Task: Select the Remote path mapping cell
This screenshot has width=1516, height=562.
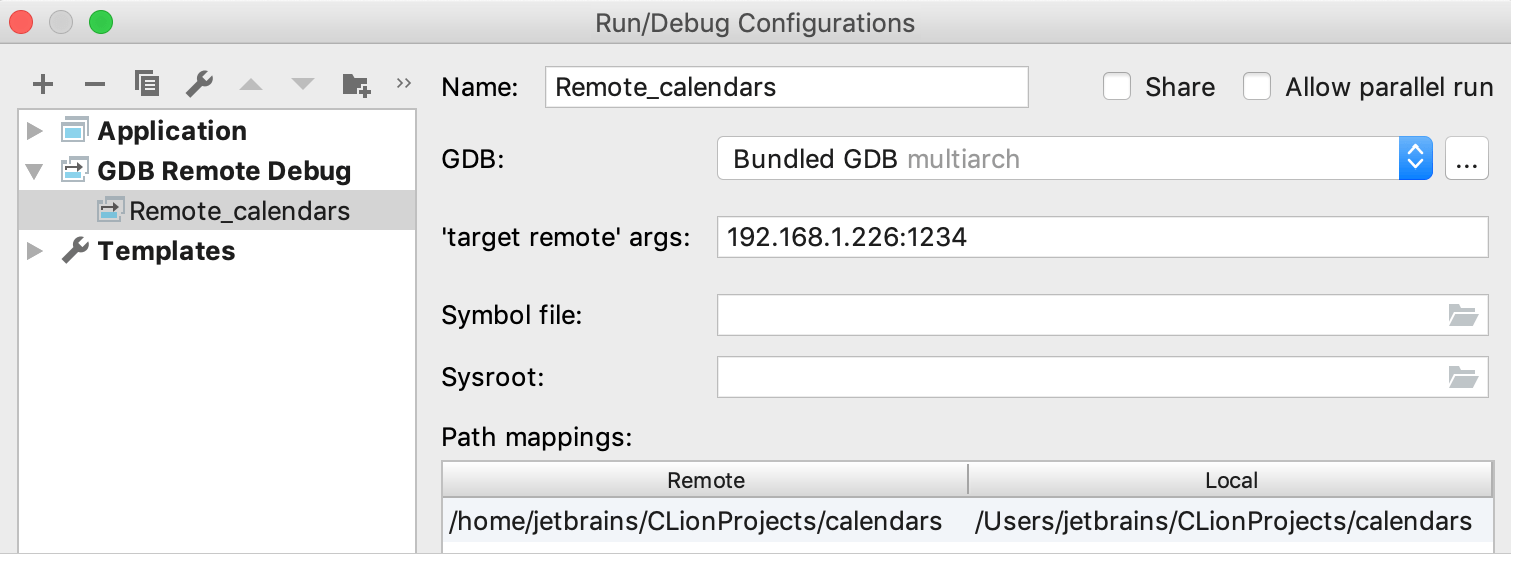Action: point(705,521)
